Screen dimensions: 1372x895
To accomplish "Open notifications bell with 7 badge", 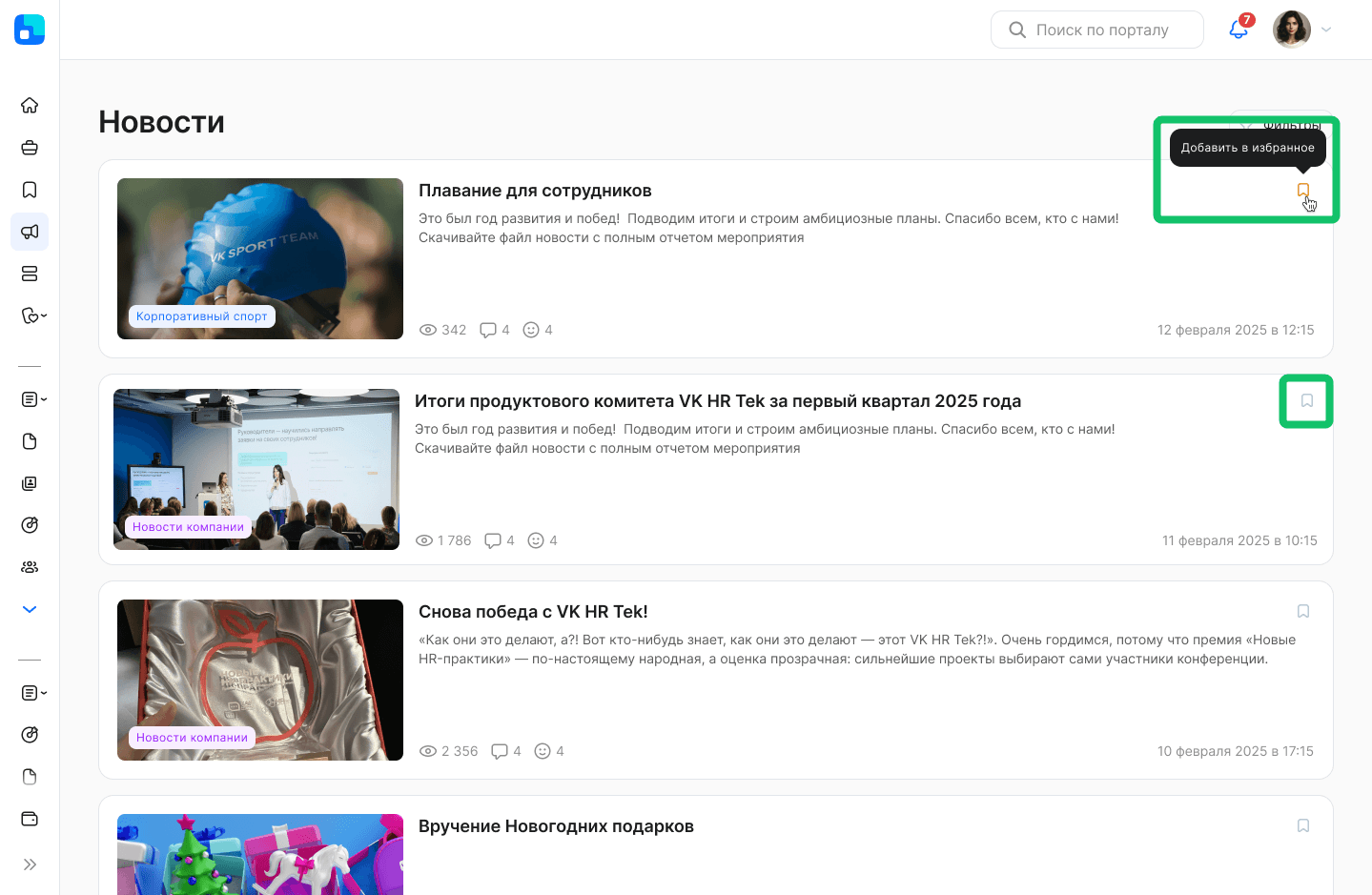I will pyautogui.click(x=1239, y=30).
